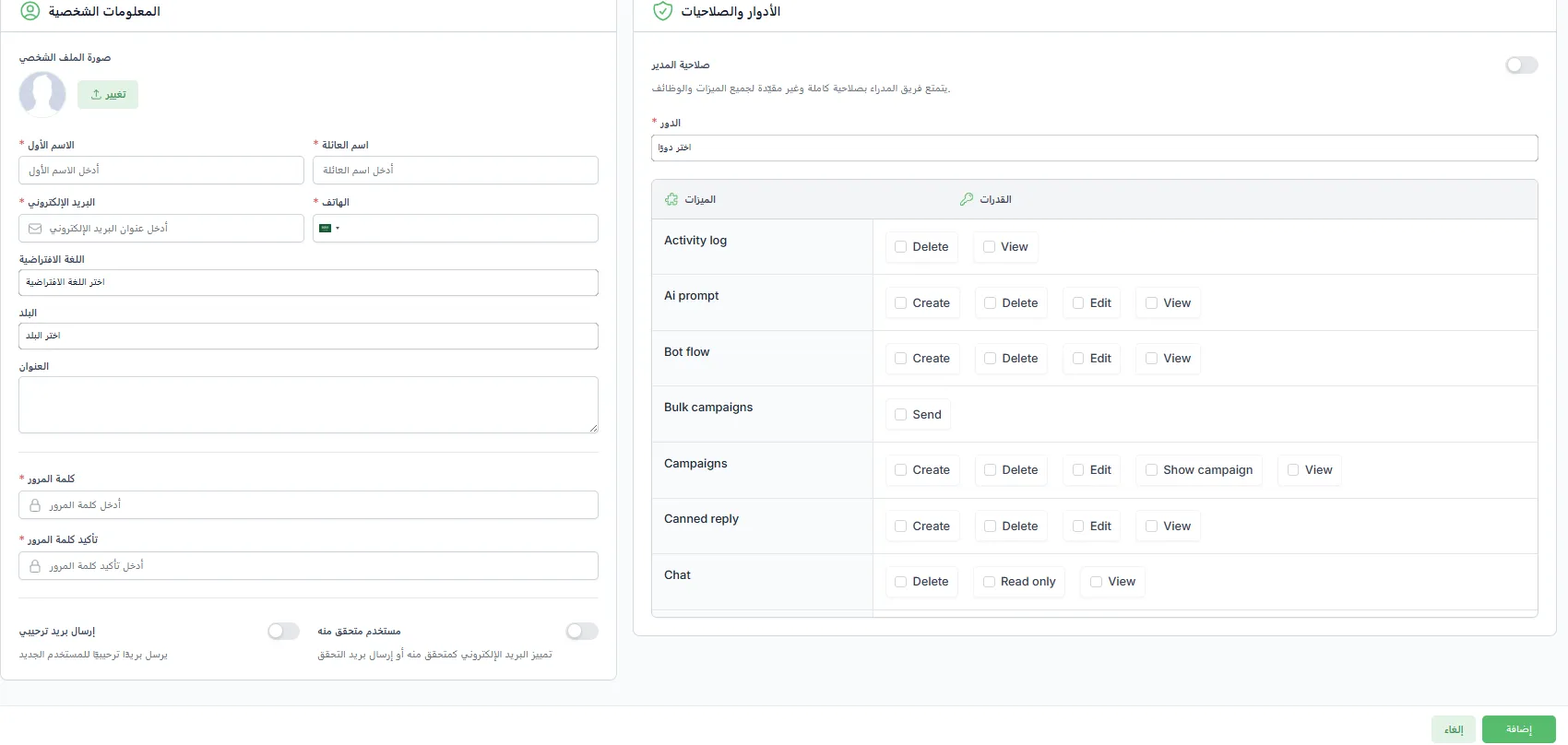The height and width of the screenshot is (745, 1568).
Task: Click the Bulk campaigns feature row label
Action: 708,408
